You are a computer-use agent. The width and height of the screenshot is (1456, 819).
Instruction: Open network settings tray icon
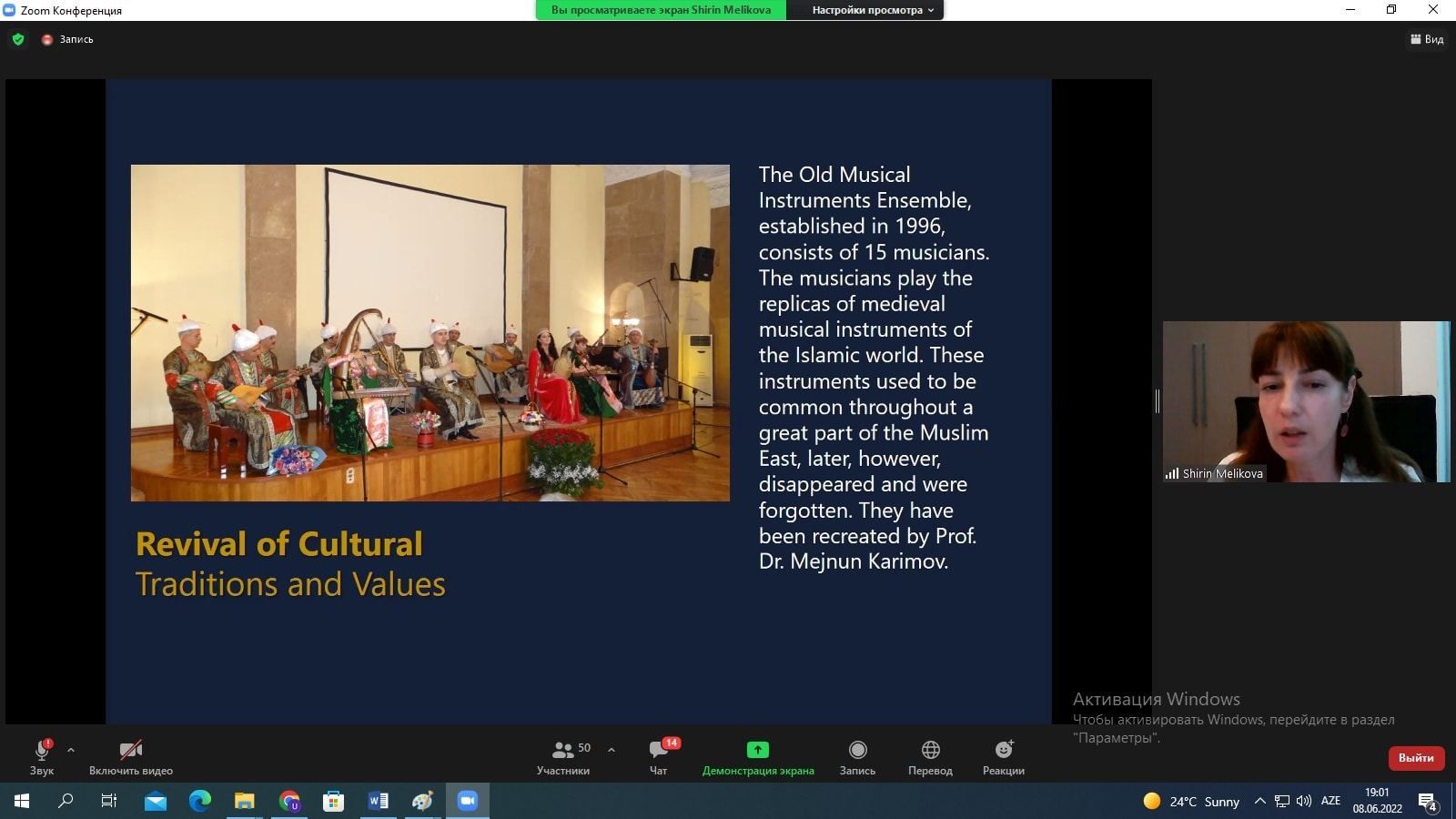click(1282, 801)
